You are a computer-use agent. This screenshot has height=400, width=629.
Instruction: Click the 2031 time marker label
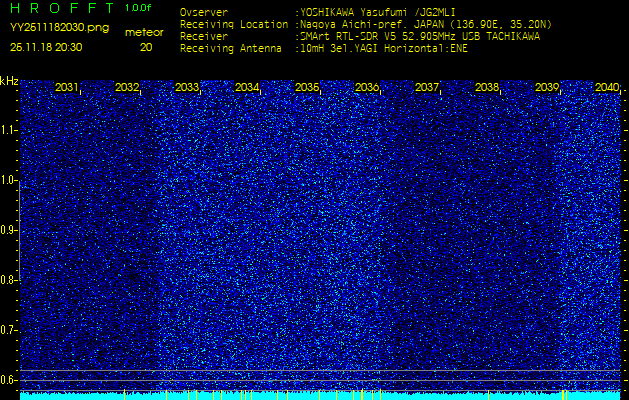coord(67,87)
